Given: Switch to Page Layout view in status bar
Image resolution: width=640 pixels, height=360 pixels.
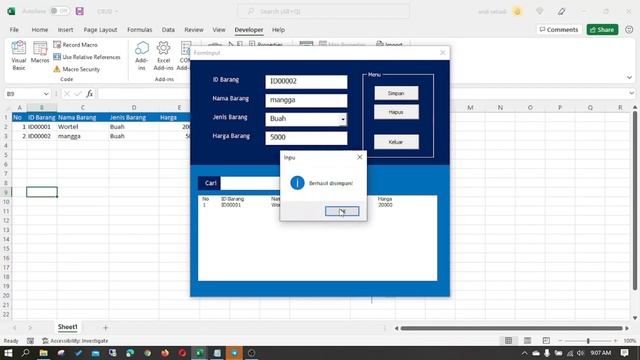Looking at the screenshot, I should coord(527,340).
